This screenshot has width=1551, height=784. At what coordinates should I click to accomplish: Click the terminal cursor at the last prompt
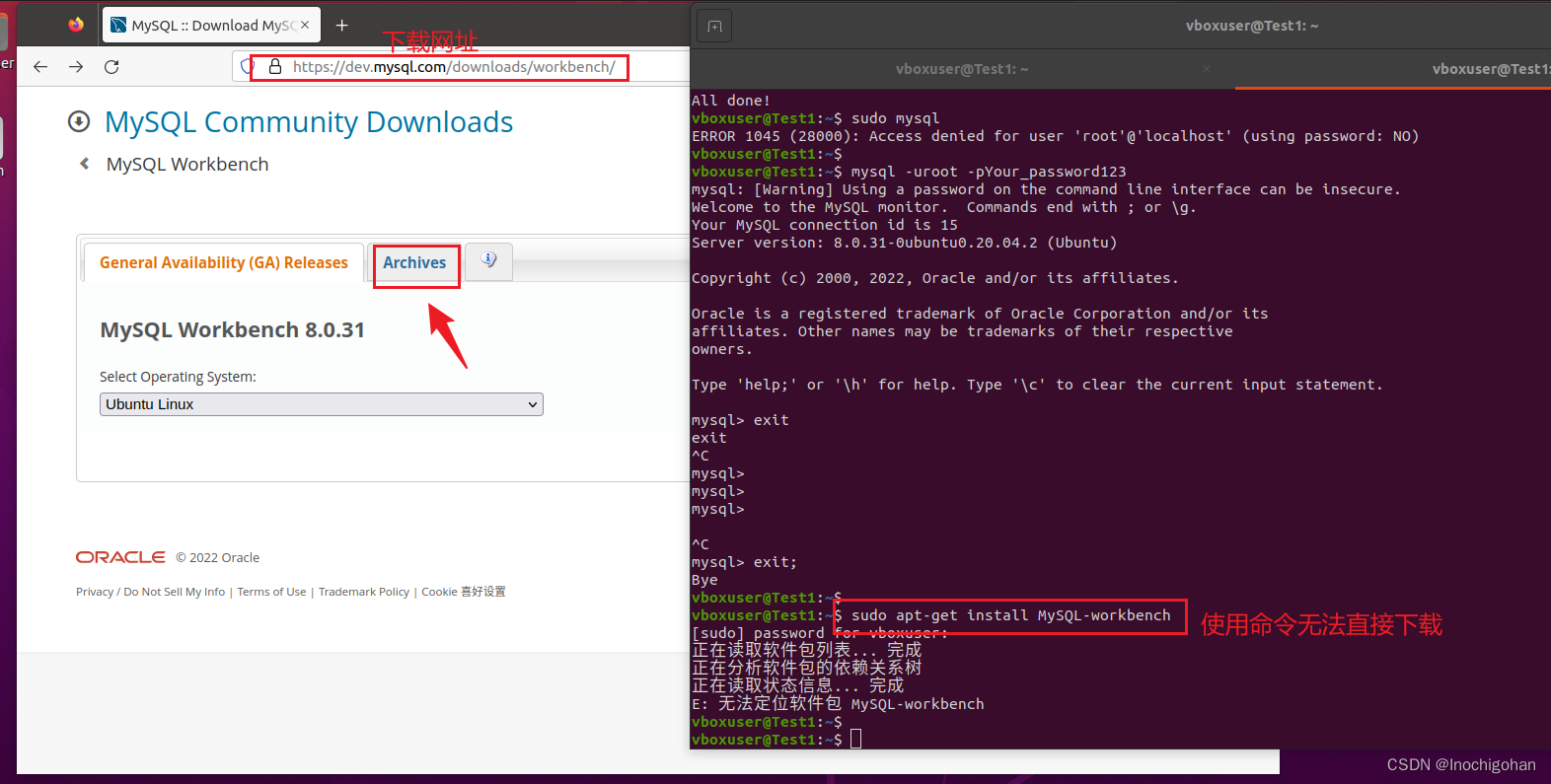tap(855, 739)
